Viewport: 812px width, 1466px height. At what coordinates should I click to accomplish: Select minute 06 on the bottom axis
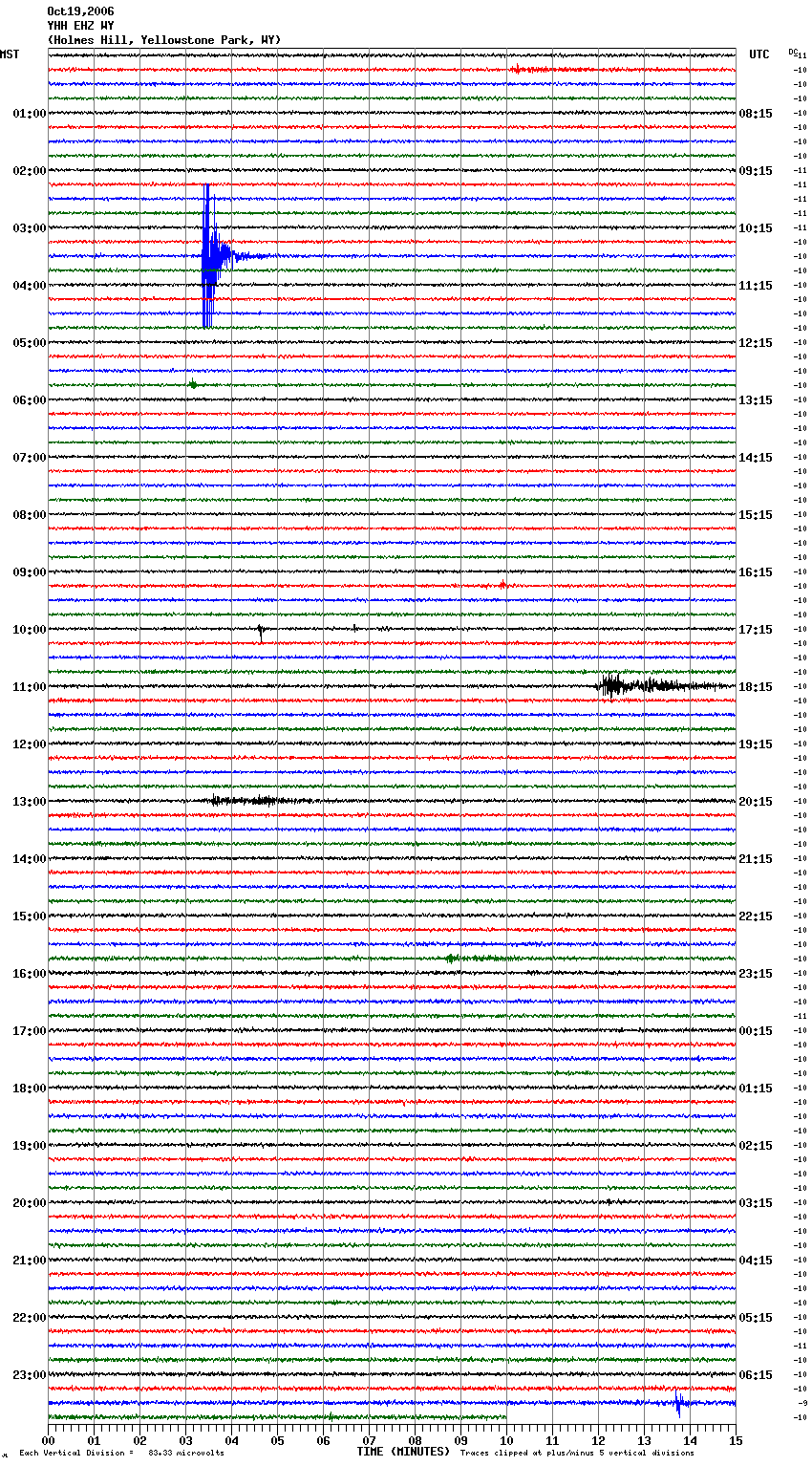click(324, 1440)
